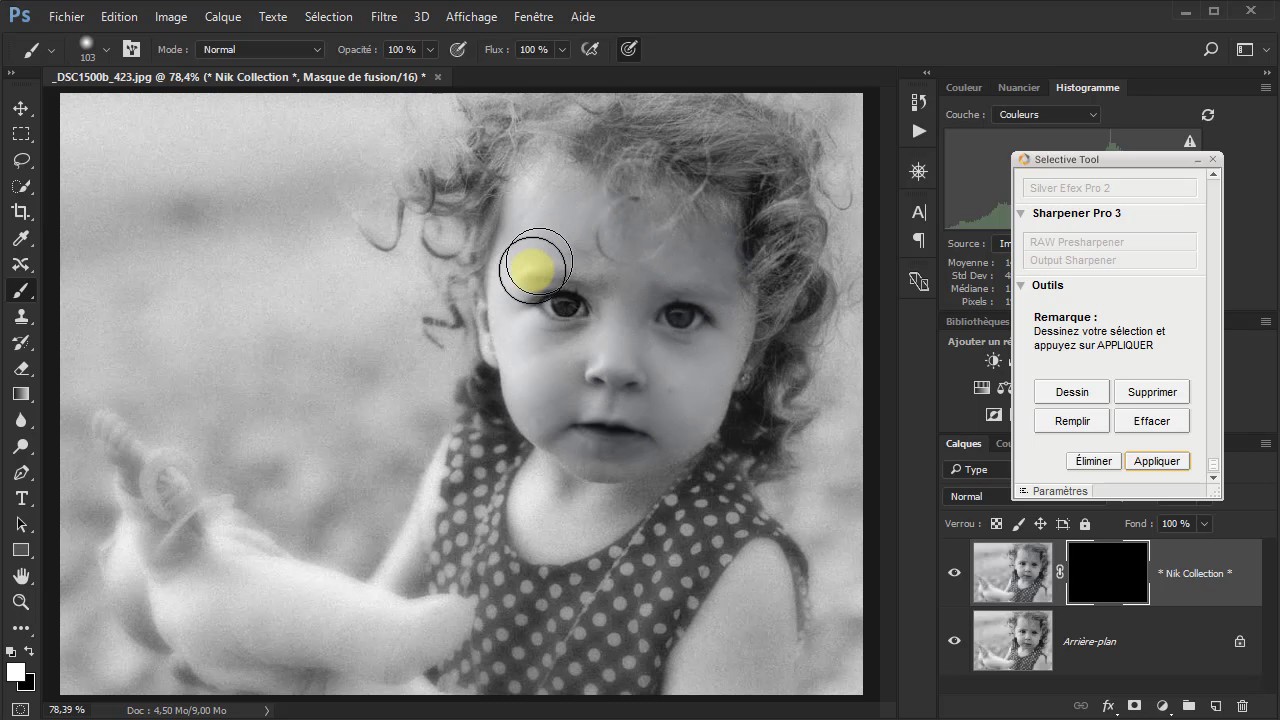
Task: Select the Move tool
Action: pyautogui.click(x=21, y=108)
